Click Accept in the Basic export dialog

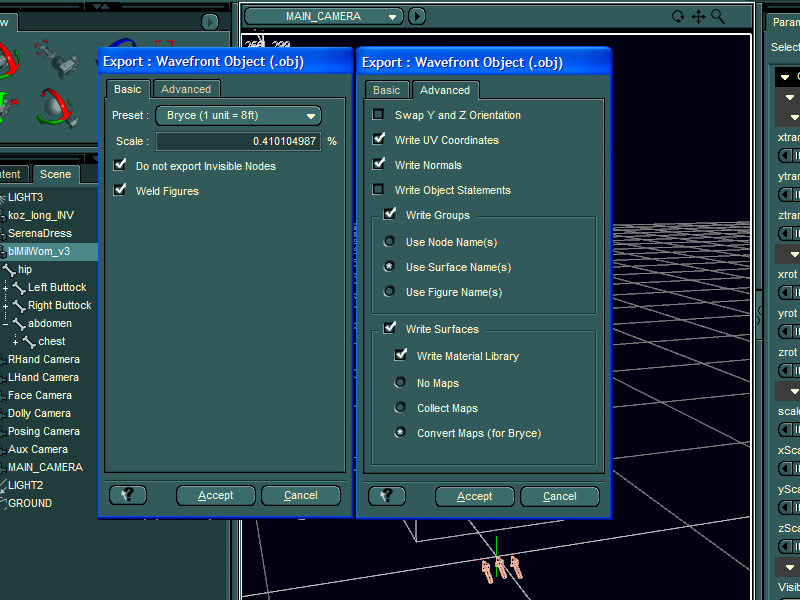(216, 495)
